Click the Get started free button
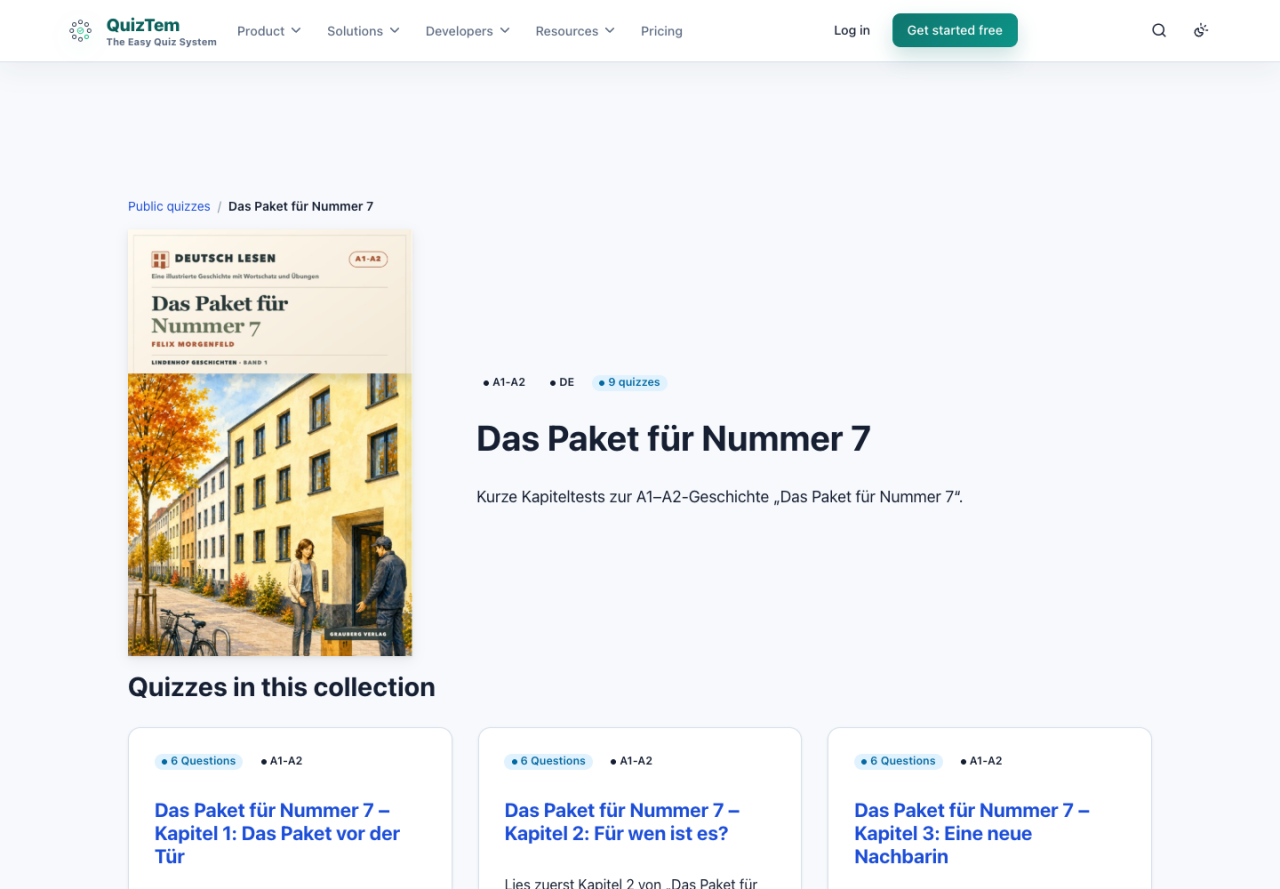Viewport: 1280px width, 889px height. coord(955,30)
